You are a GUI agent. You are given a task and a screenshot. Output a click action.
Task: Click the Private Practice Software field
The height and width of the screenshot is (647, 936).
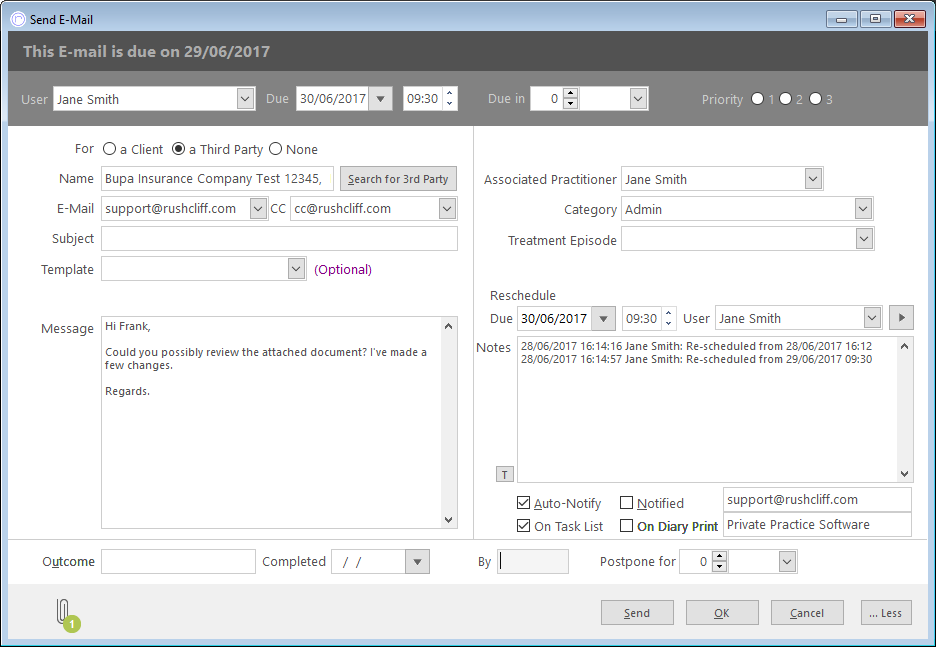817,525
